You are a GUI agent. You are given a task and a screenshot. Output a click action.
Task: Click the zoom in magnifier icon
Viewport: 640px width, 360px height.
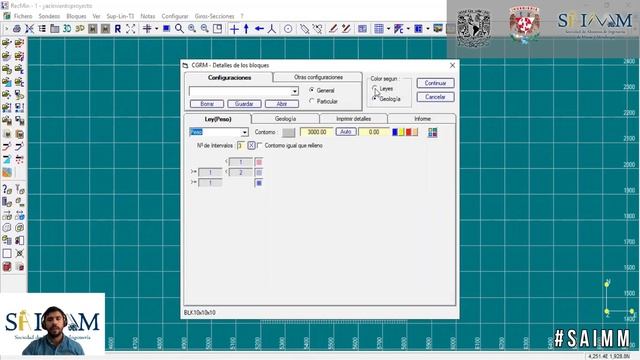coord(192,29)
